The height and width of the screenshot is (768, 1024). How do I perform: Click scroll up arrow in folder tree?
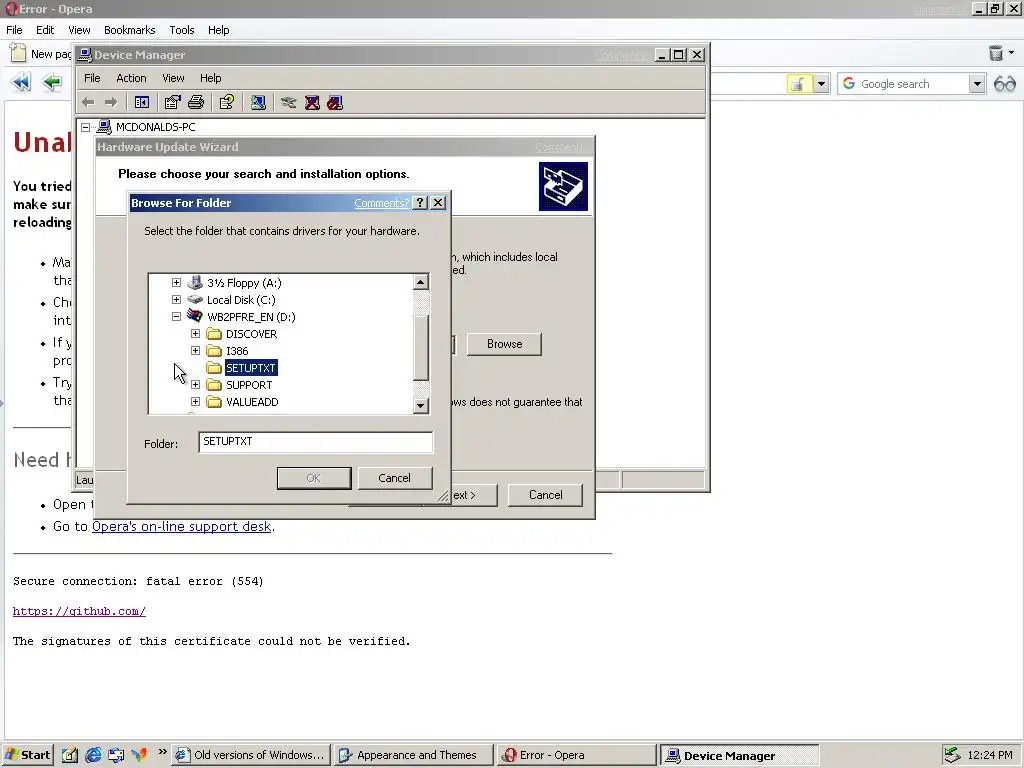pyautogui.click(x=421, y=282)
